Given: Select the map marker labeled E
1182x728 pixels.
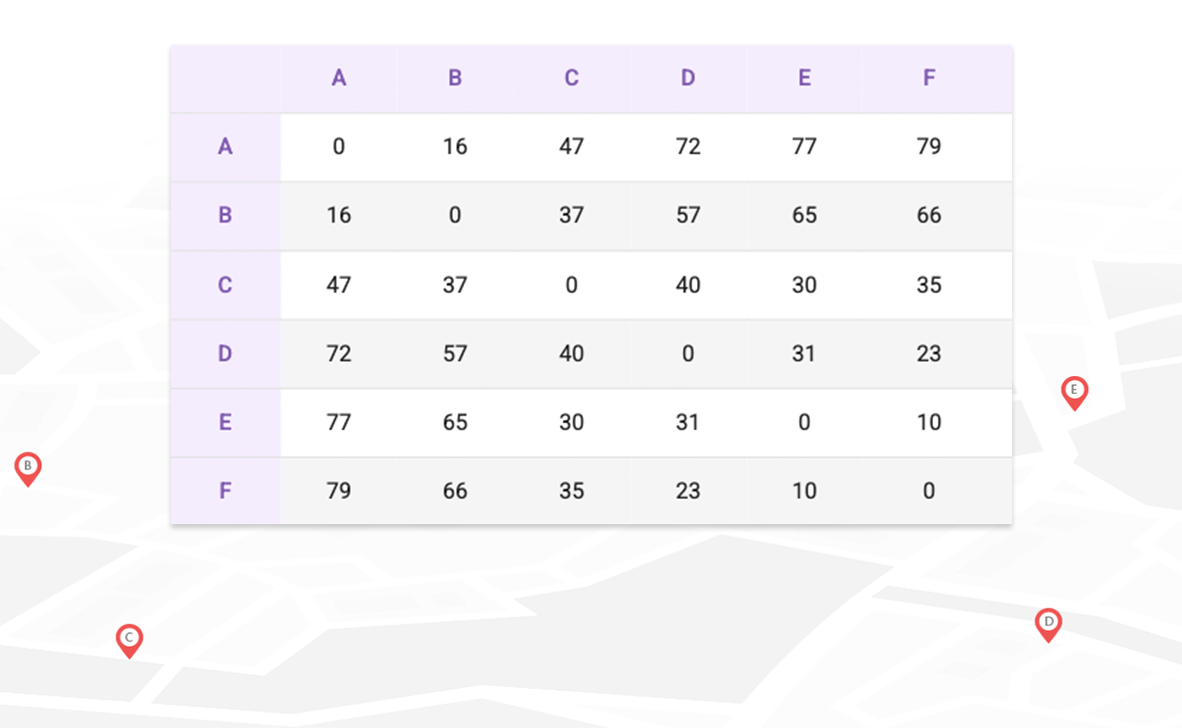Looking at the screenshot, I should coord(1074,393).
